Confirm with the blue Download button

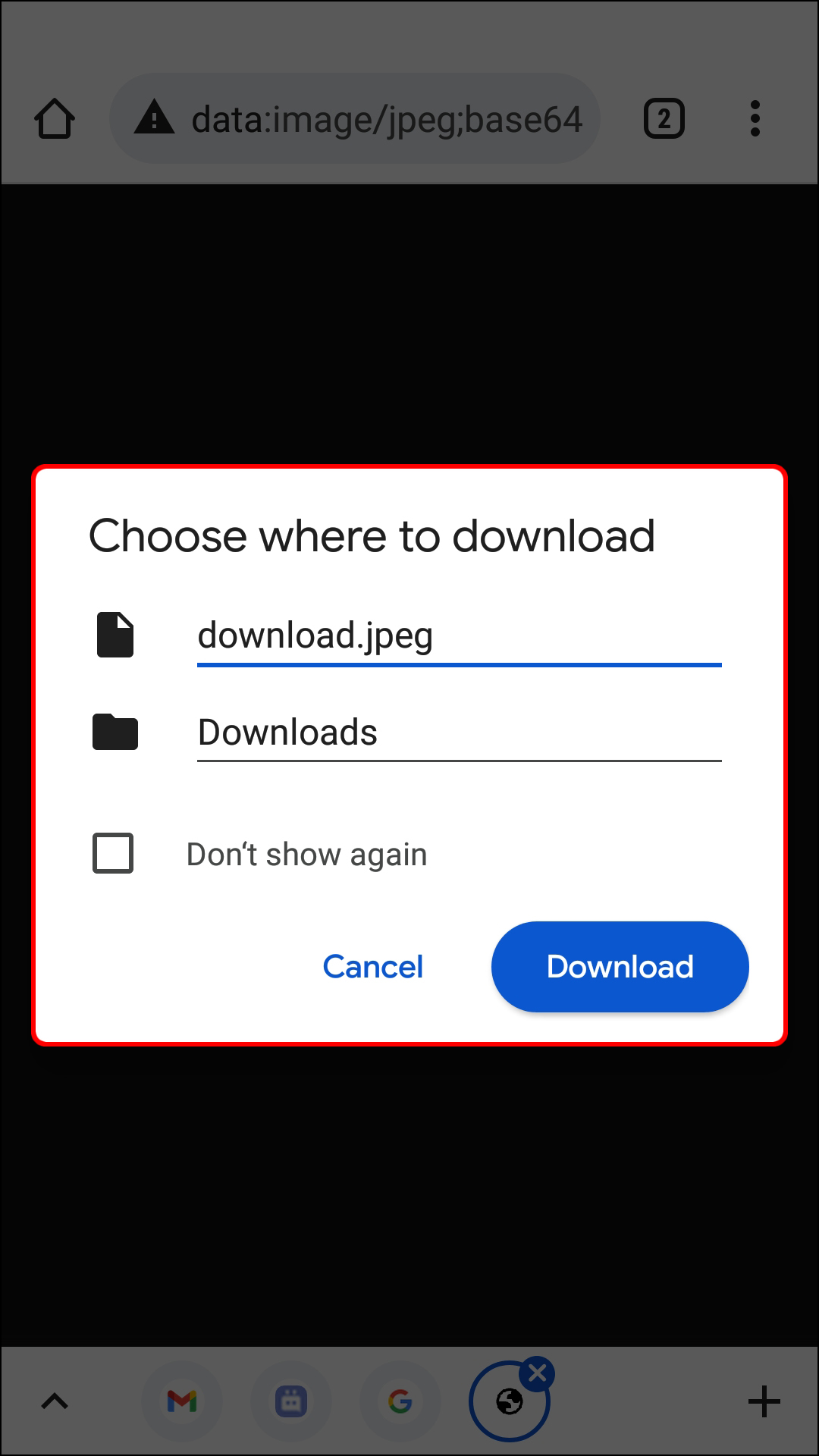tap(620, 967)
